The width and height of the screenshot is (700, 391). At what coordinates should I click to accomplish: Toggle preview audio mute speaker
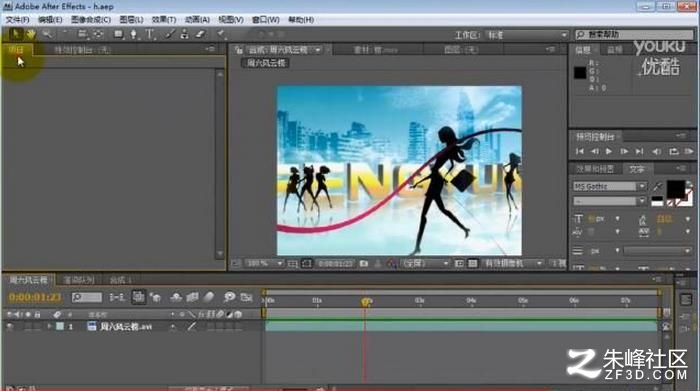click(657, 152)
